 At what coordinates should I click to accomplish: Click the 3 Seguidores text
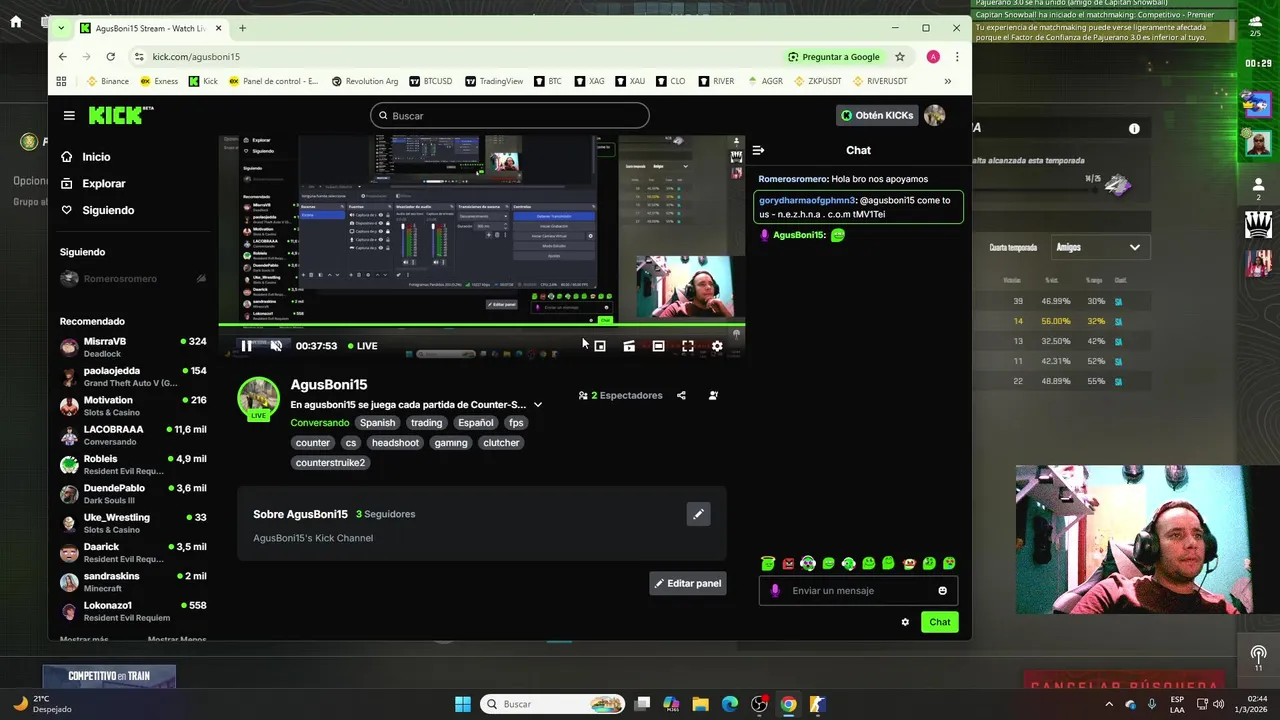click(385, 514)
